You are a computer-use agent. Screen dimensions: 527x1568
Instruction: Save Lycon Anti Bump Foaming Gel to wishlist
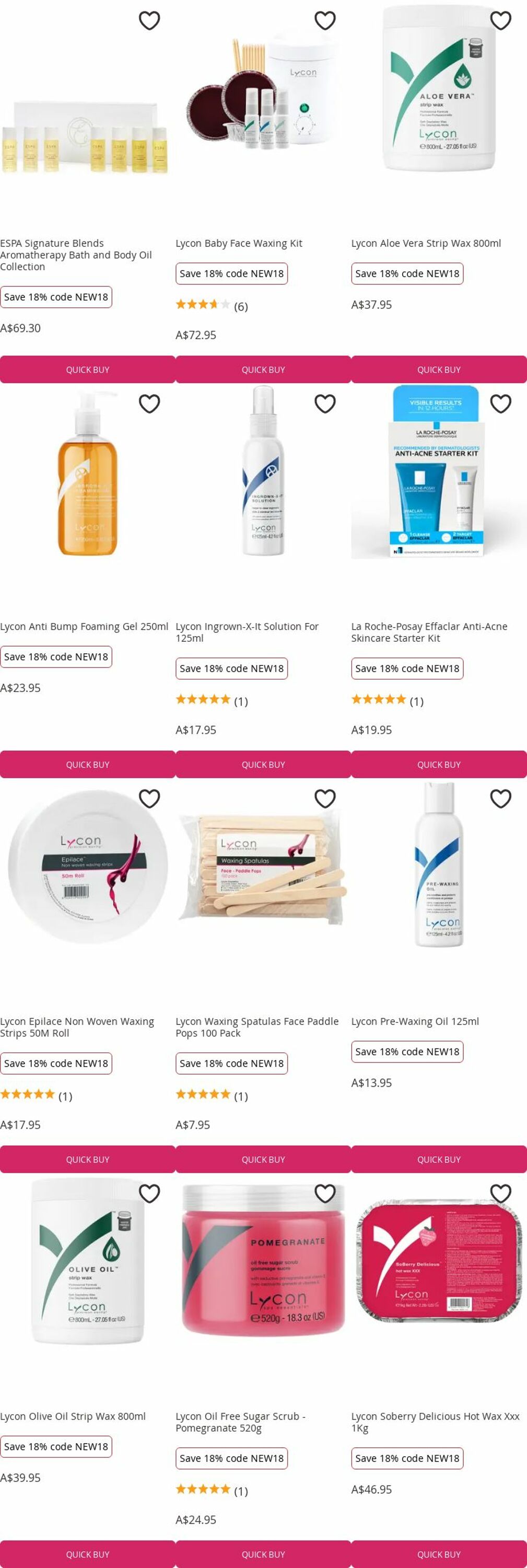click(x=149, y=403)
